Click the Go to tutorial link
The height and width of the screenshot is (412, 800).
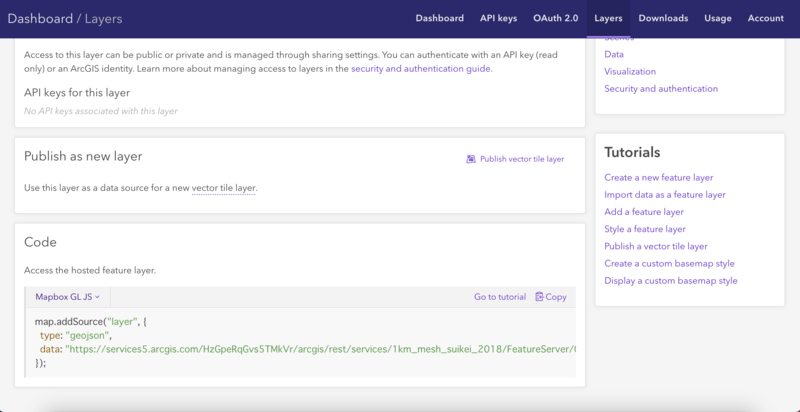pos(500,297)
